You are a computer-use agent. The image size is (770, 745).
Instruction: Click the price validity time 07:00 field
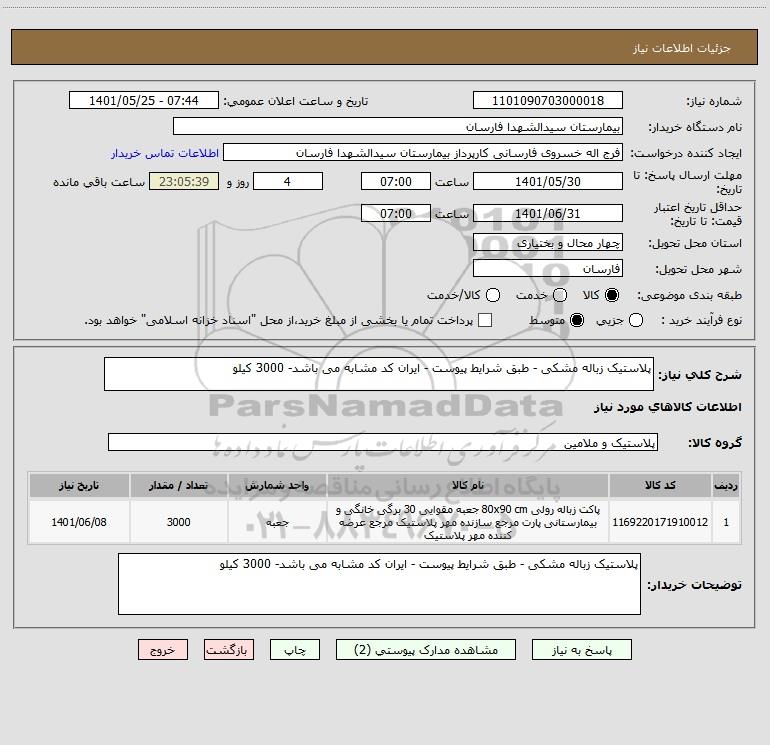[396, 213]
